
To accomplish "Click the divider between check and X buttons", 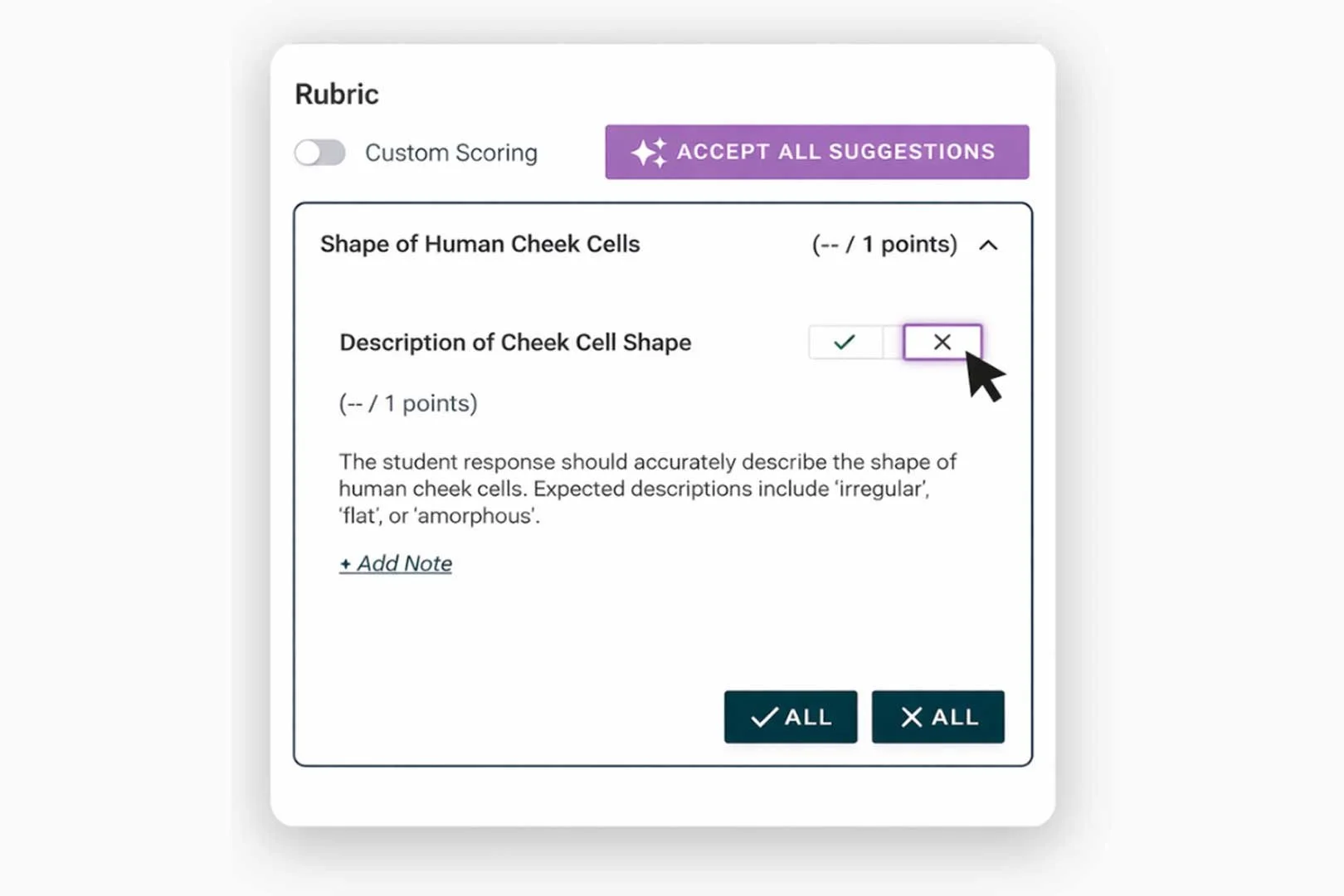I will pos(893,342).
